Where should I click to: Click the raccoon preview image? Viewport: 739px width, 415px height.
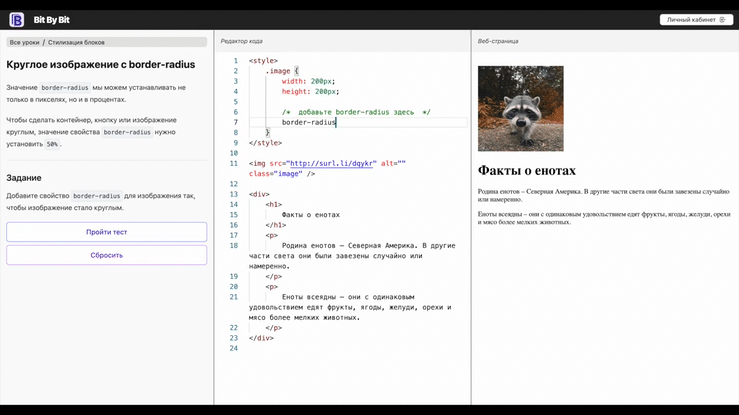click(x=520, y=108)
